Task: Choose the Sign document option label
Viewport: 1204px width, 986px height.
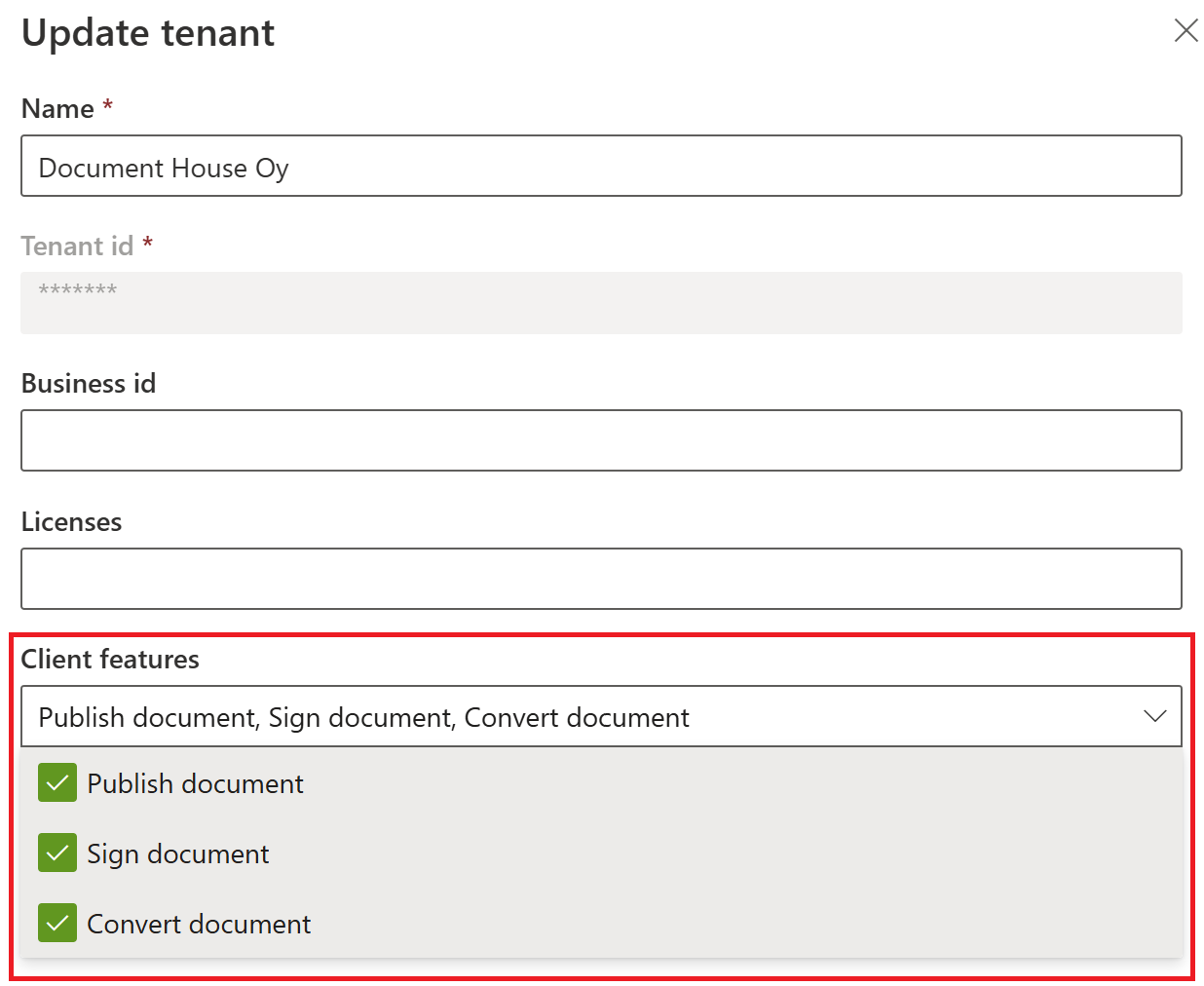Action: tap(178, 854)
